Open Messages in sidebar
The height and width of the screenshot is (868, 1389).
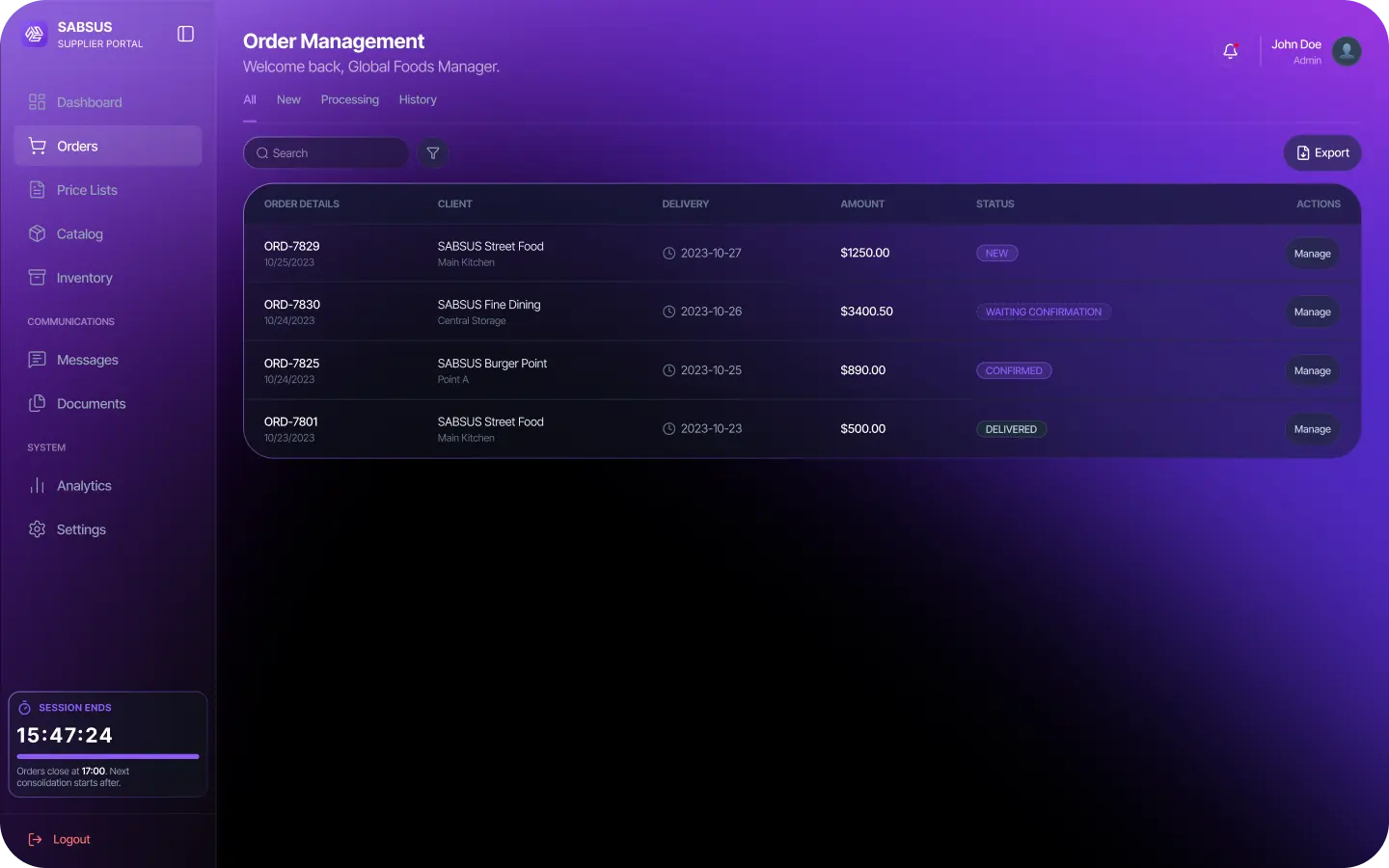[108, 360]
